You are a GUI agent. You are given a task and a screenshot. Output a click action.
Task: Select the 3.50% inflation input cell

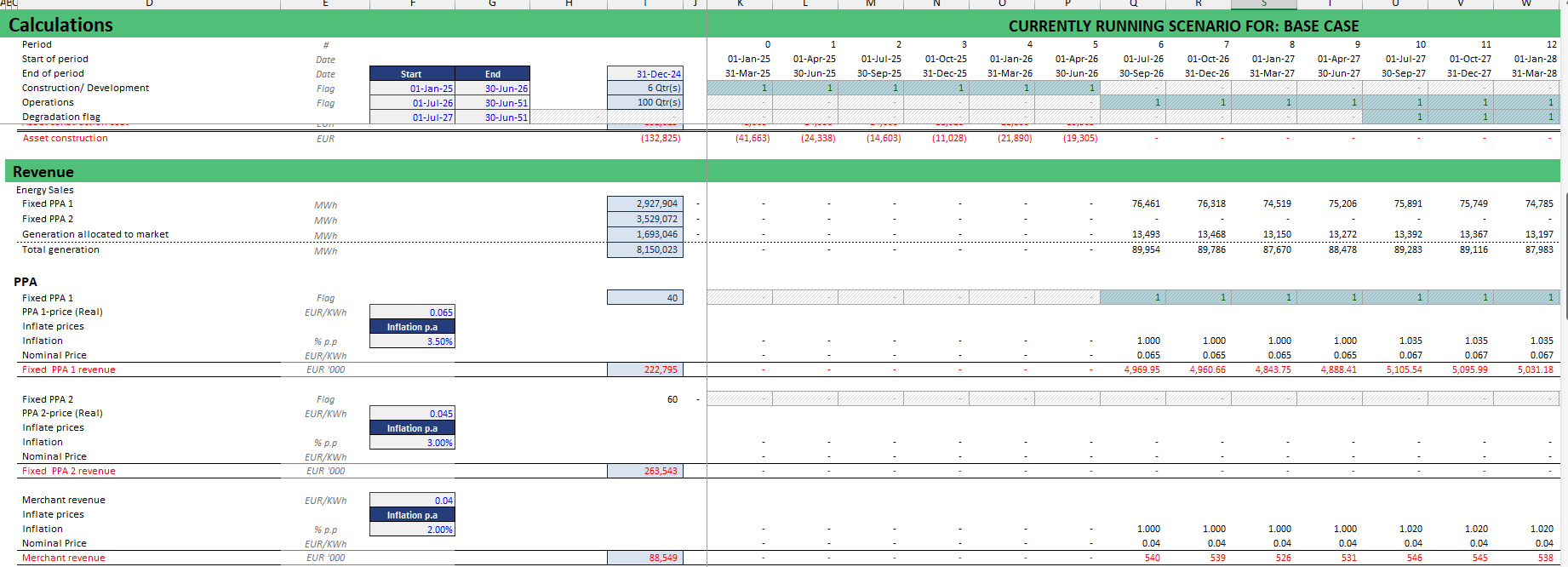[412, 341]
